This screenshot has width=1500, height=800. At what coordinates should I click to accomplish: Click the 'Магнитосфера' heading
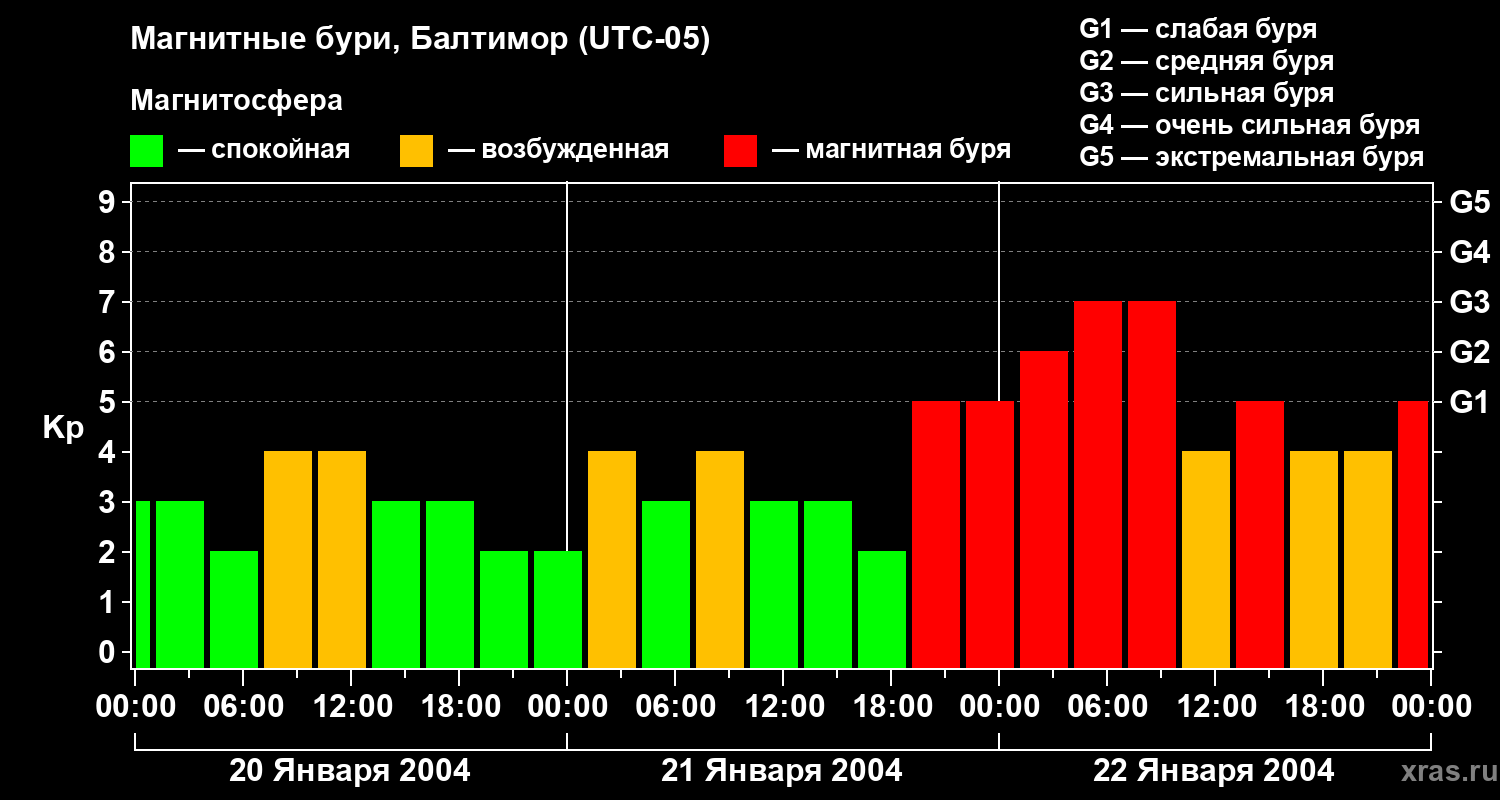tap(236, 101)
